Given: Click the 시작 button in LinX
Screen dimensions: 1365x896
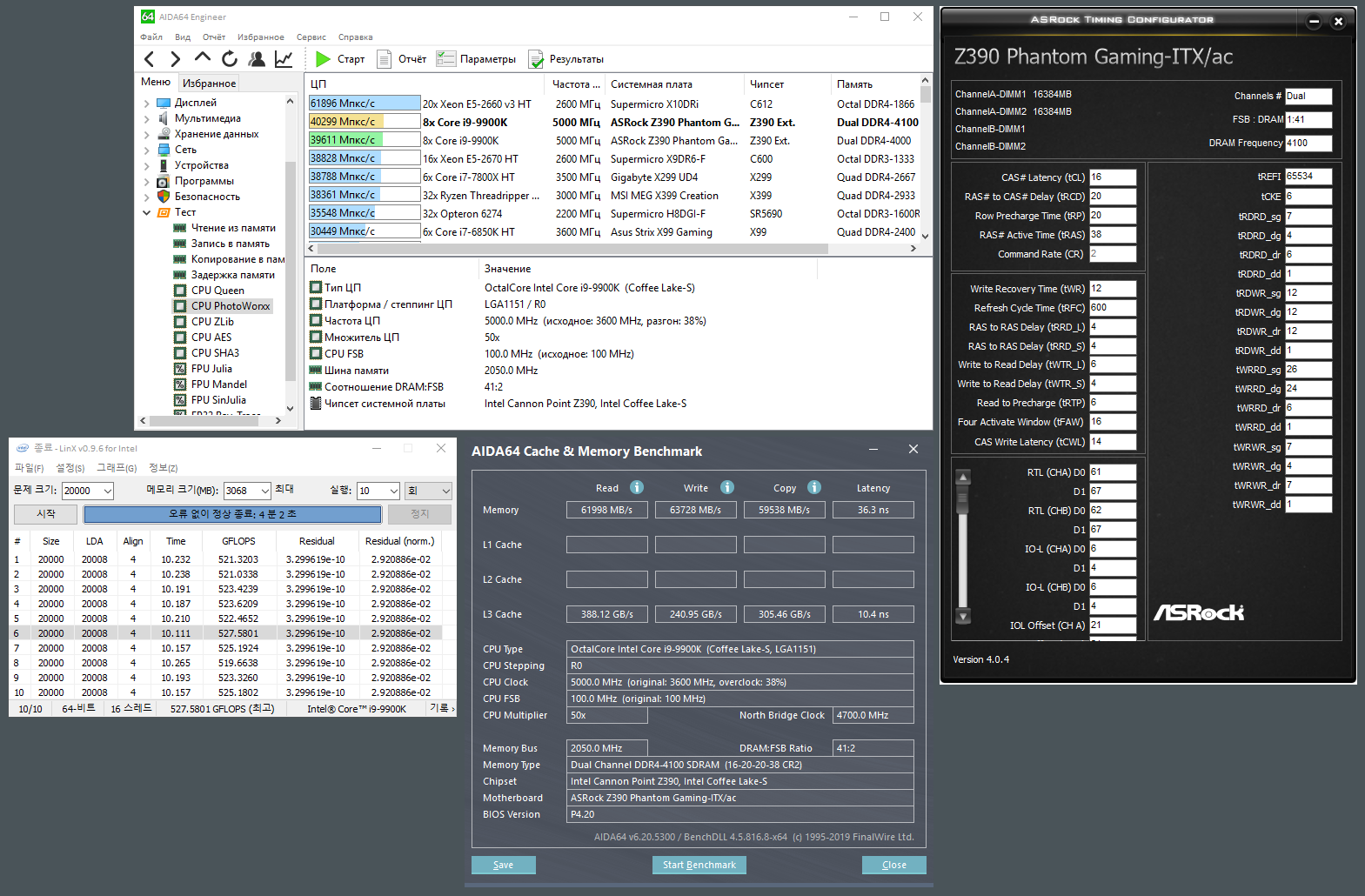Looking at the screenshot, I should tap(46, 514).
